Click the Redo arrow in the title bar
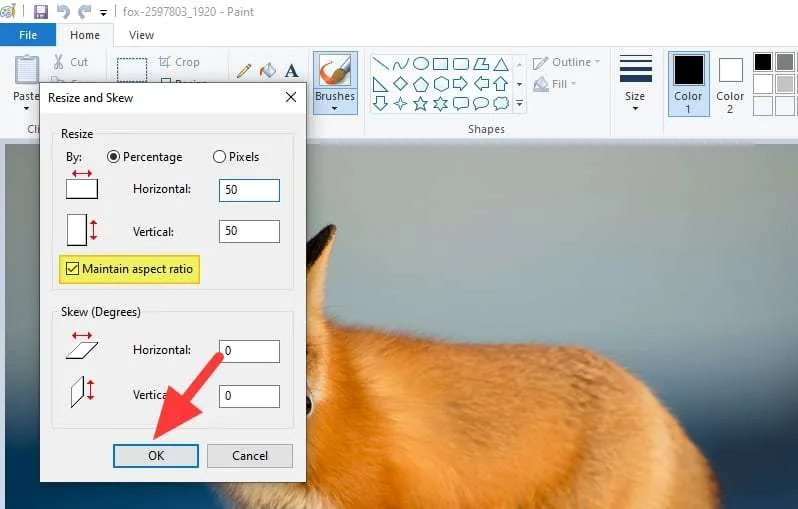 tap(84, 11)
